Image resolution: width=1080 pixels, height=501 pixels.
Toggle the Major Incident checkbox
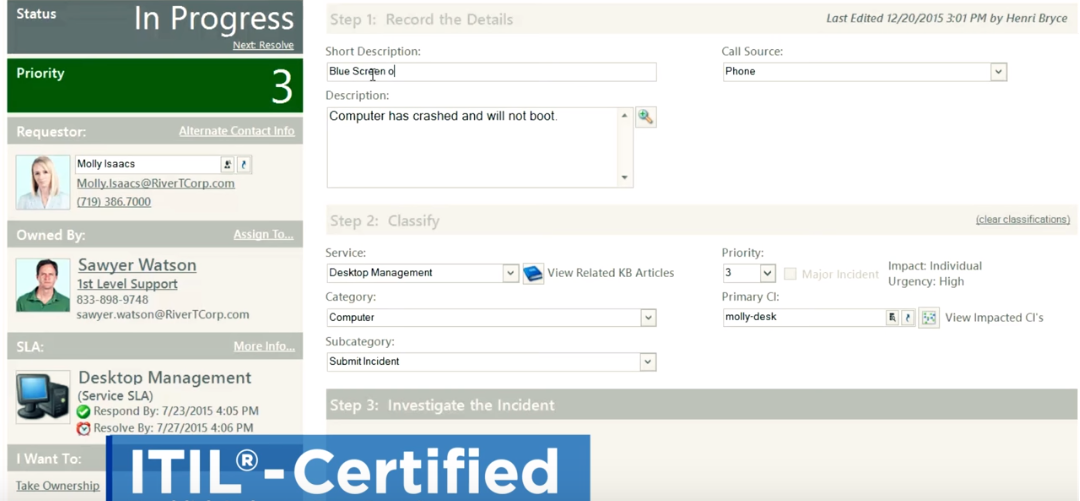point(790,274)
